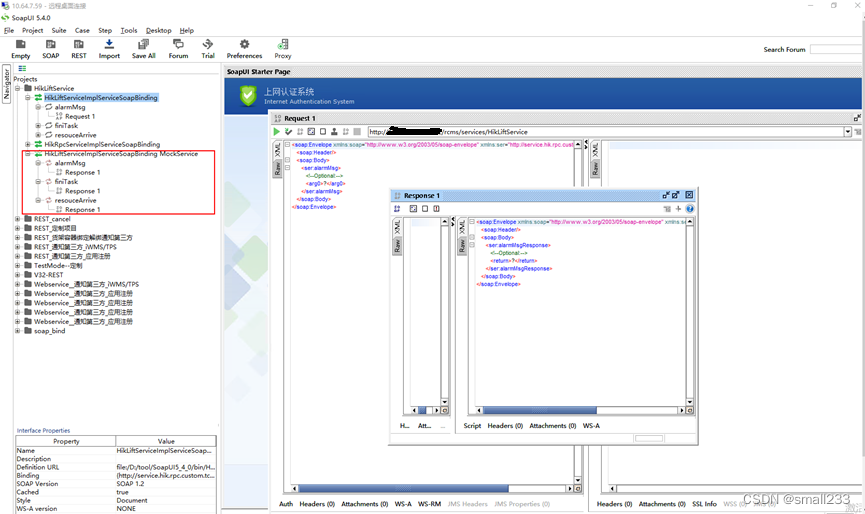Click the maximize-arrow icon in Response 1 title bar
The width and height of the screenshot is (865, 514).
pyautogui.click(x=675, y=195)
